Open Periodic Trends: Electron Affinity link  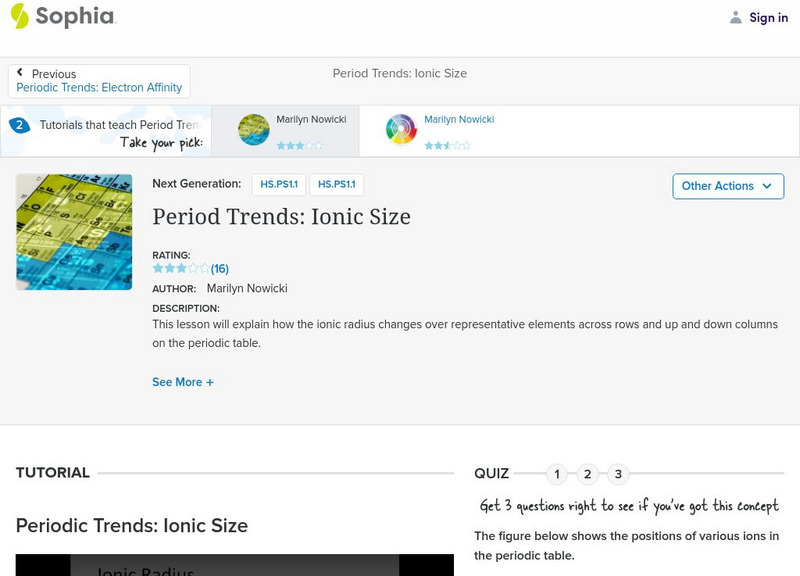pos(99,88)
